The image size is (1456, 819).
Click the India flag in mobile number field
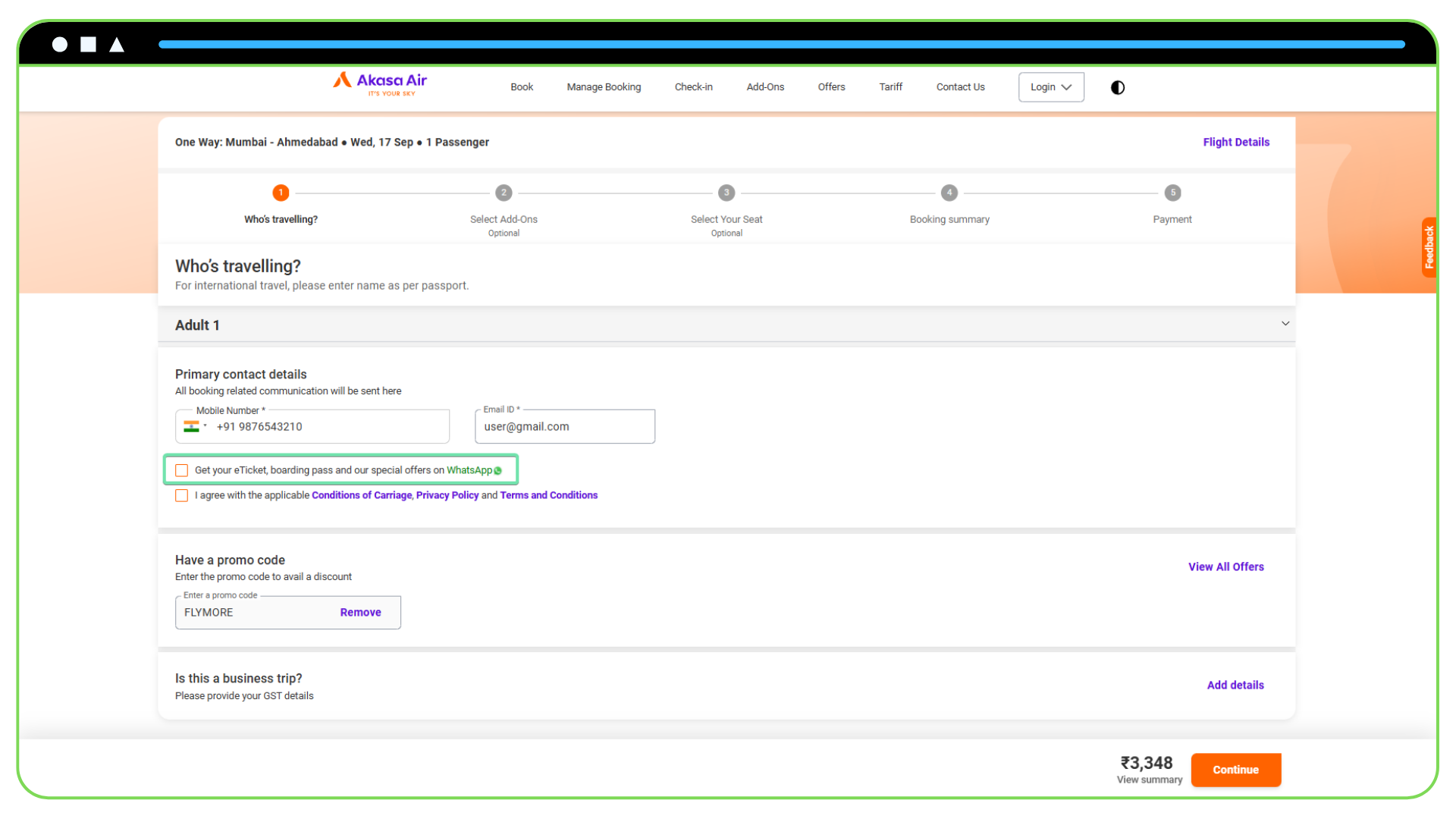190,426
